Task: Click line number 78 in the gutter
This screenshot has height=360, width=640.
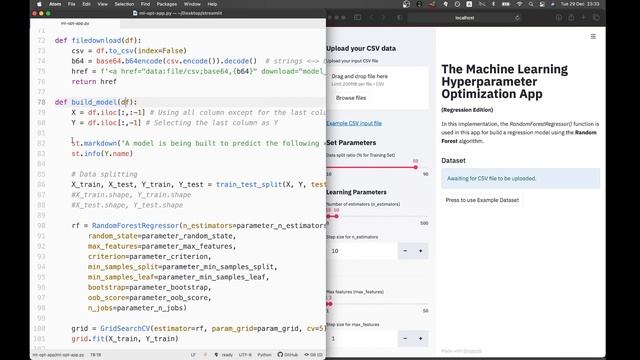Action: pyautogui.click(x=41, y=102)
